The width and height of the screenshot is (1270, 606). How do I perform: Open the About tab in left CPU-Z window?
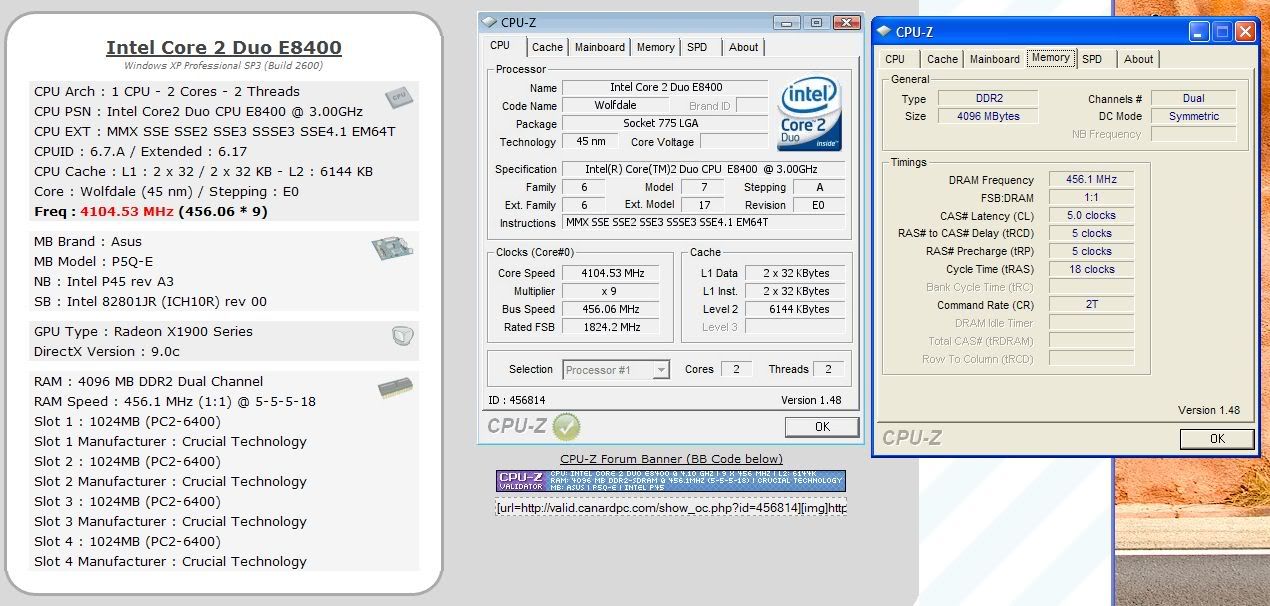pyautogui.click(x=743, y=47)
